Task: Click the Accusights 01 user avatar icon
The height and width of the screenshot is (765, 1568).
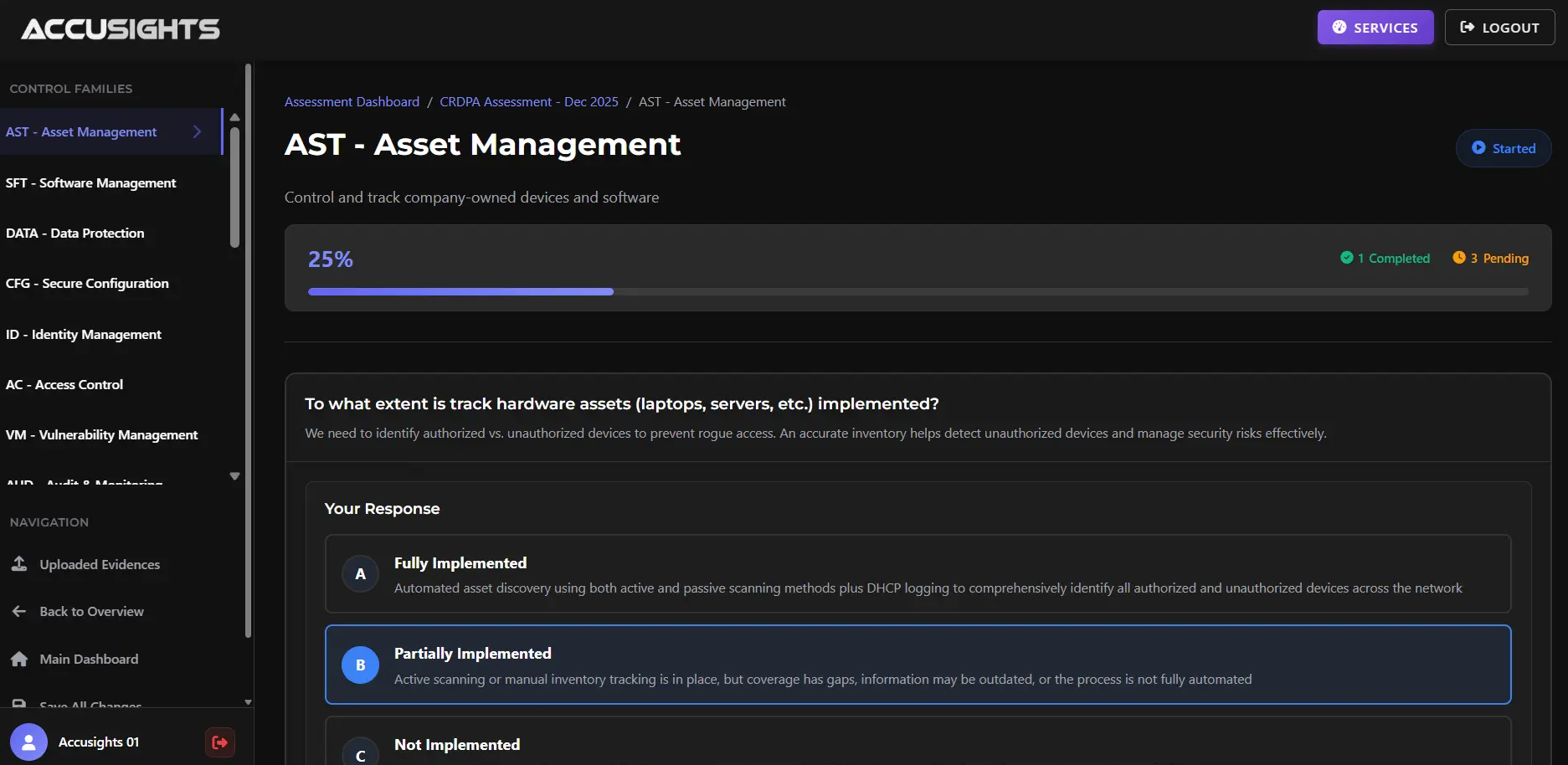Action: tap(28, 742)
